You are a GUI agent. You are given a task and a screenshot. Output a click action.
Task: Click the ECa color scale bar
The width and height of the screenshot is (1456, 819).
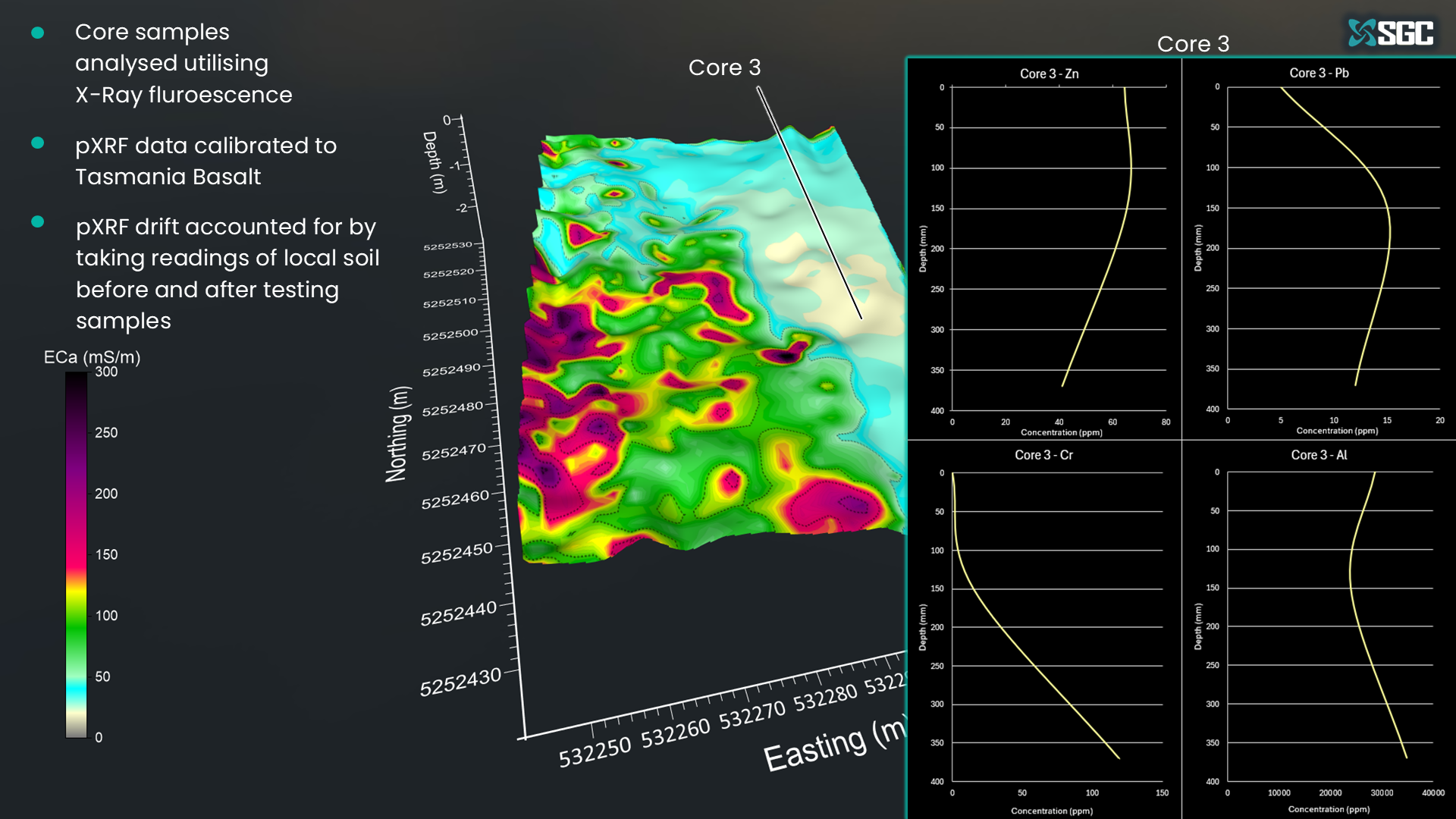76,554
